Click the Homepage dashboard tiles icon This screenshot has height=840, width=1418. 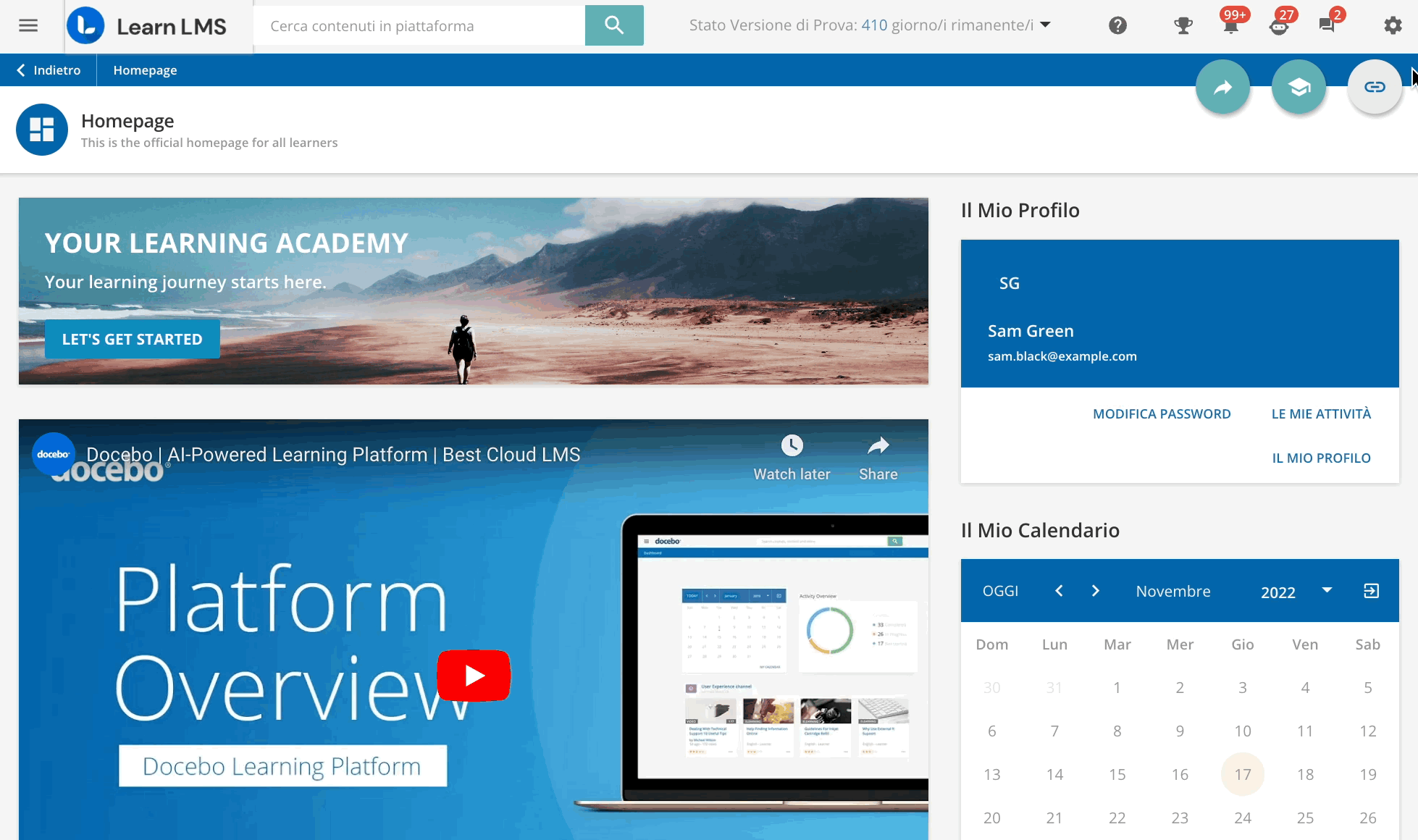coord(42,130)
